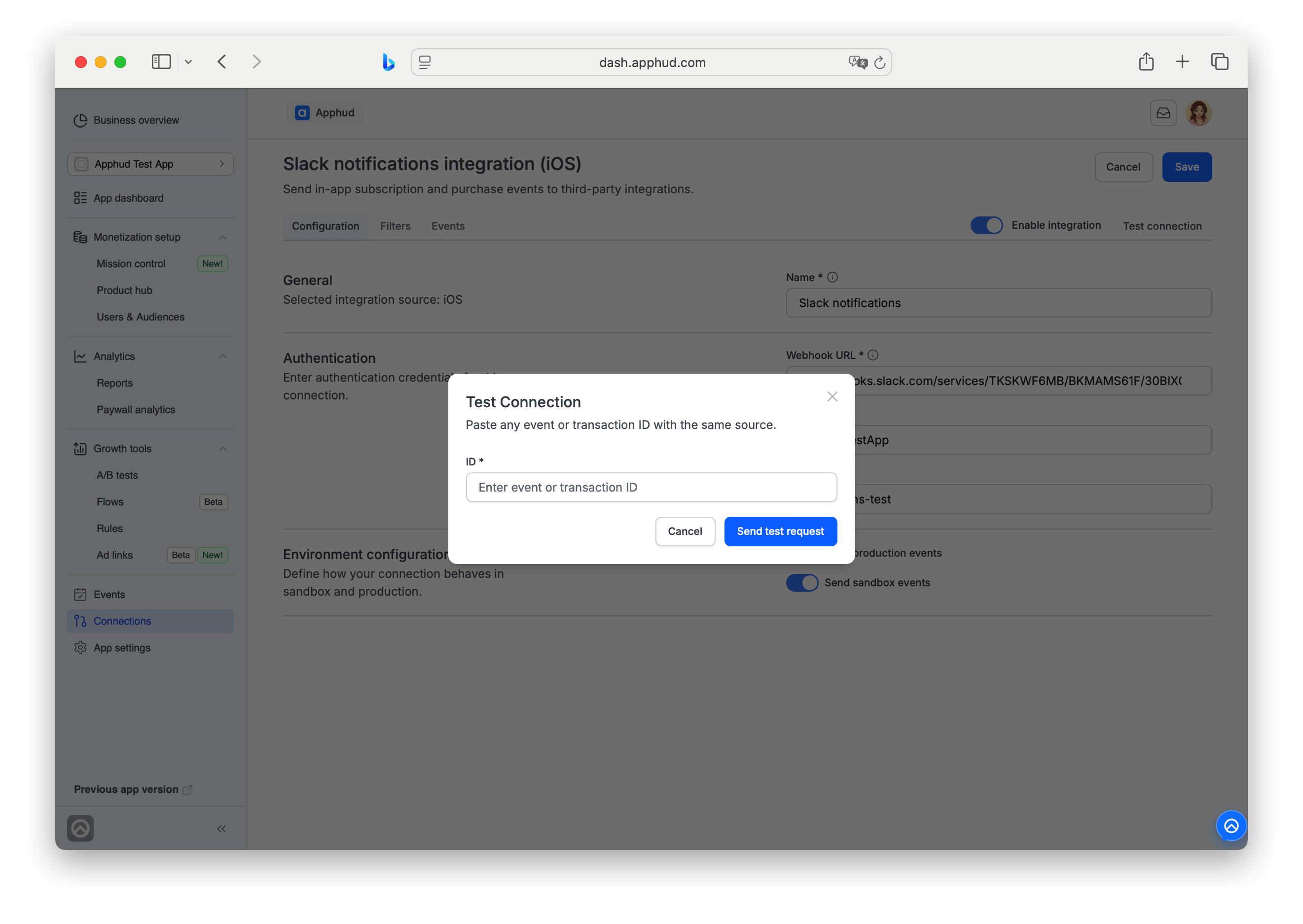This screenshot has width=1303, height=924.
Task: Click the Bing extension icon
Action: [388, 62]
